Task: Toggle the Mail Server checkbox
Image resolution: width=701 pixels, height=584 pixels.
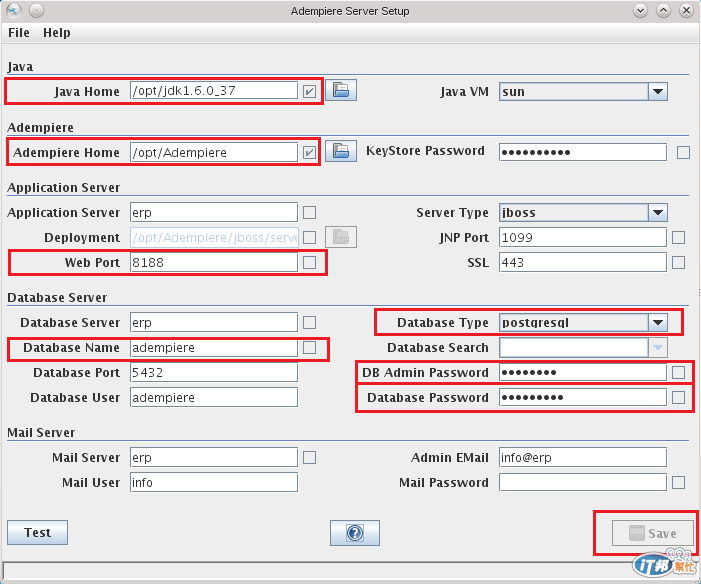Action: click(309, 457)
